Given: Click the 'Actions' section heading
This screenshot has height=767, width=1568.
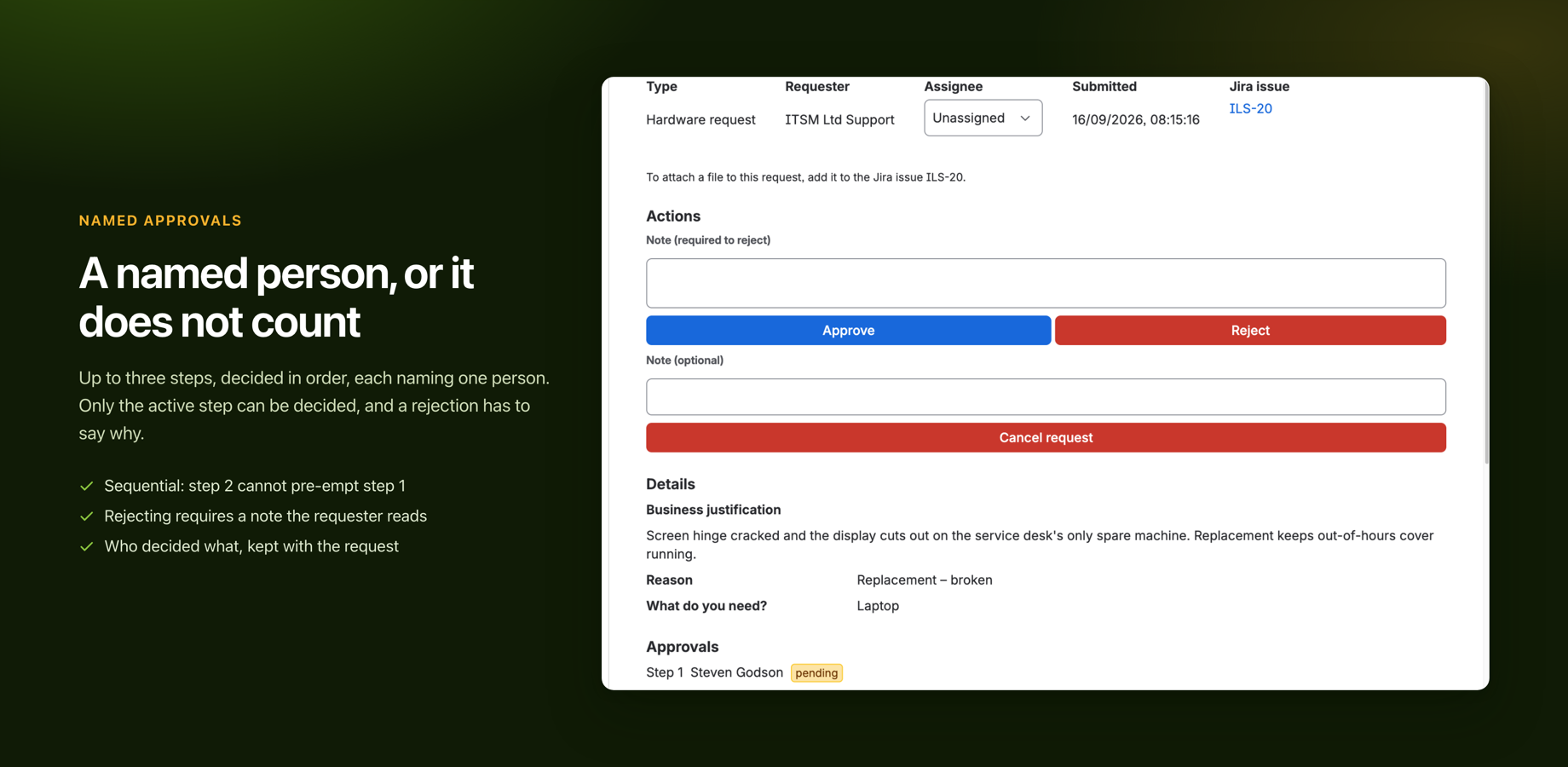Looking at the screenshot, I should click(x=673, y=216).
